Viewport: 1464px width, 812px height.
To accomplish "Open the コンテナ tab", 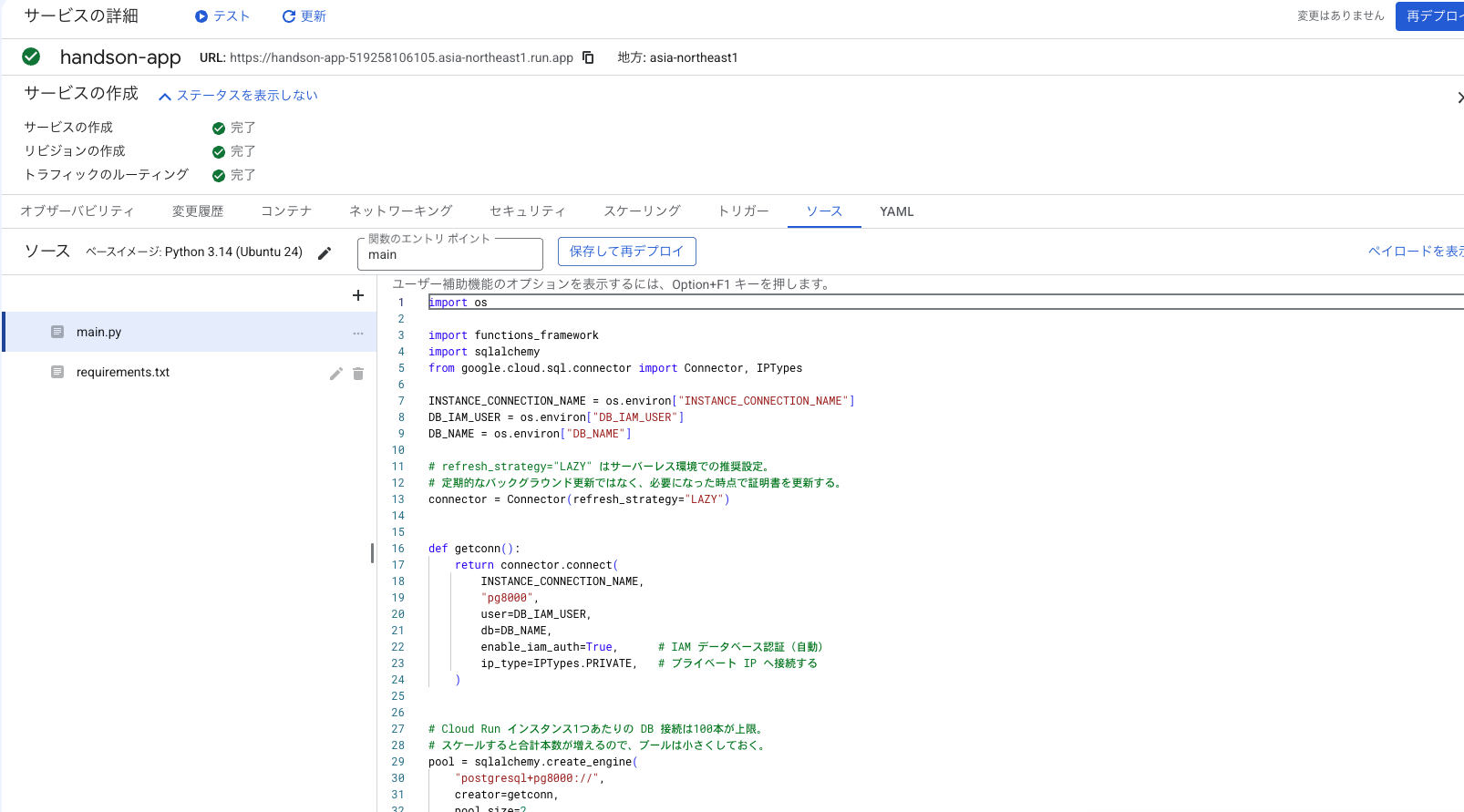I will coord(286,211).
